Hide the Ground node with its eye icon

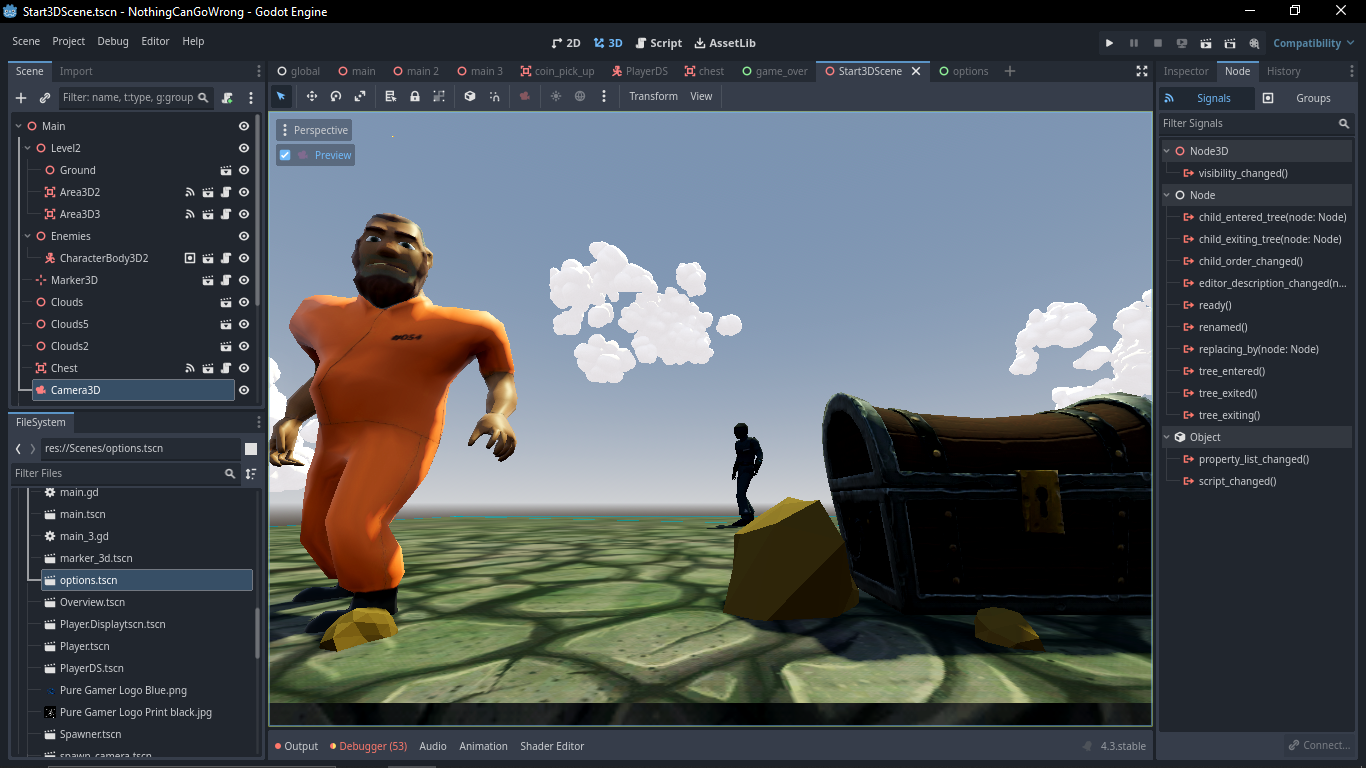243,170
